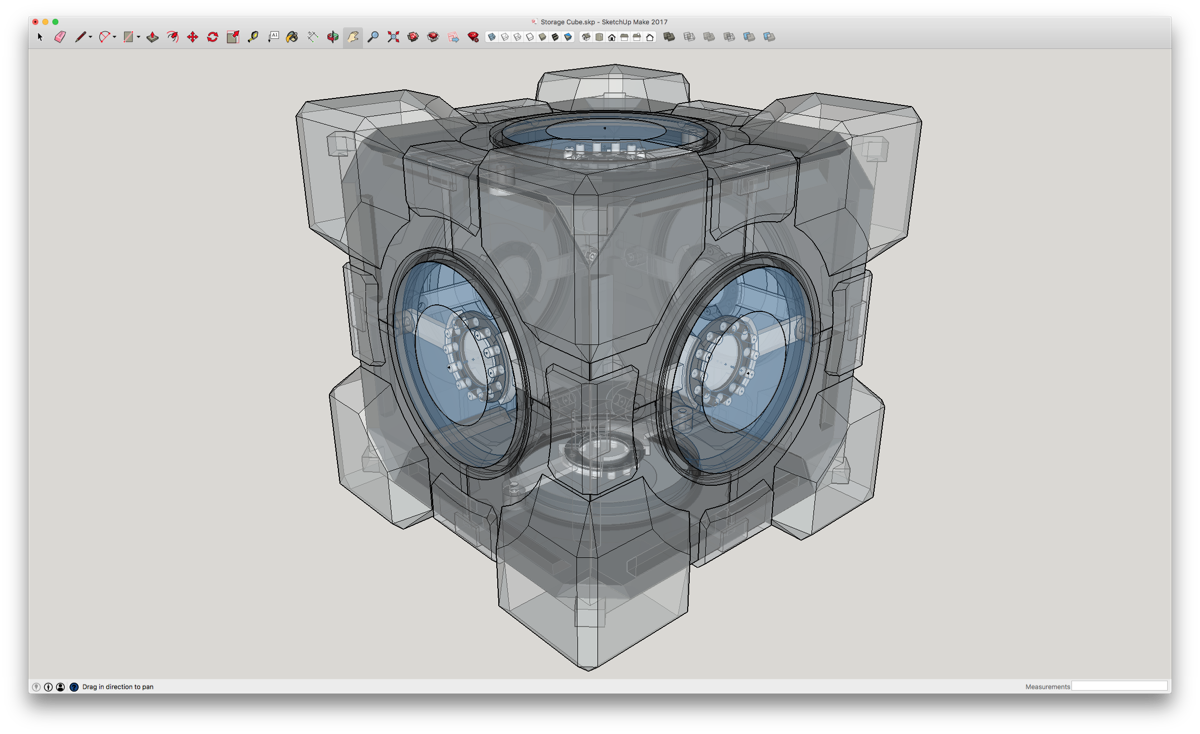Screen dimensions: 1200x734
Task: Click the geo-location status bar icon
Action: (x=36, y=687)
